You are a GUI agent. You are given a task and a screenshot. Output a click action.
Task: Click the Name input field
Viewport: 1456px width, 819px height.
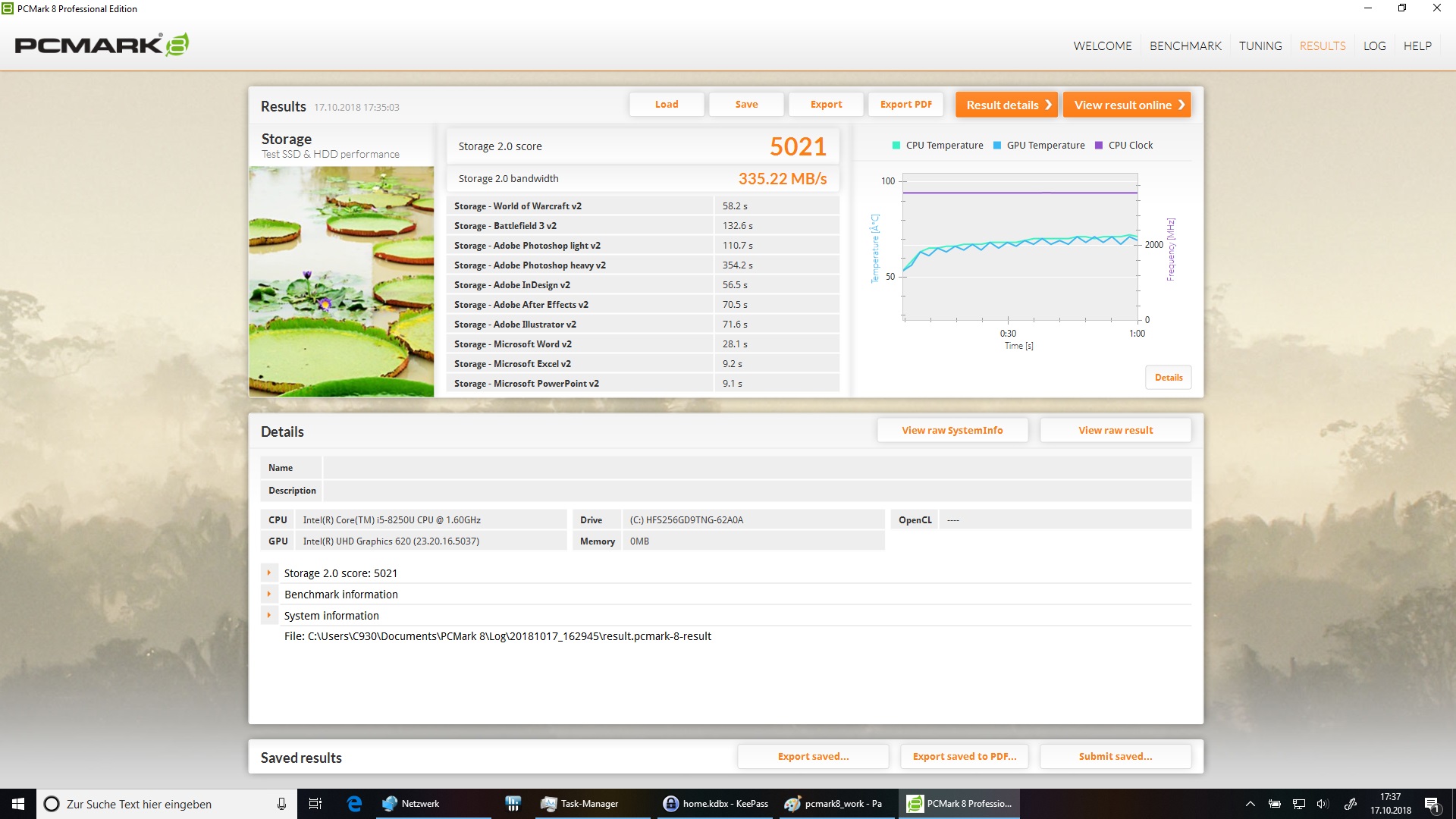(x=756, y=468)
